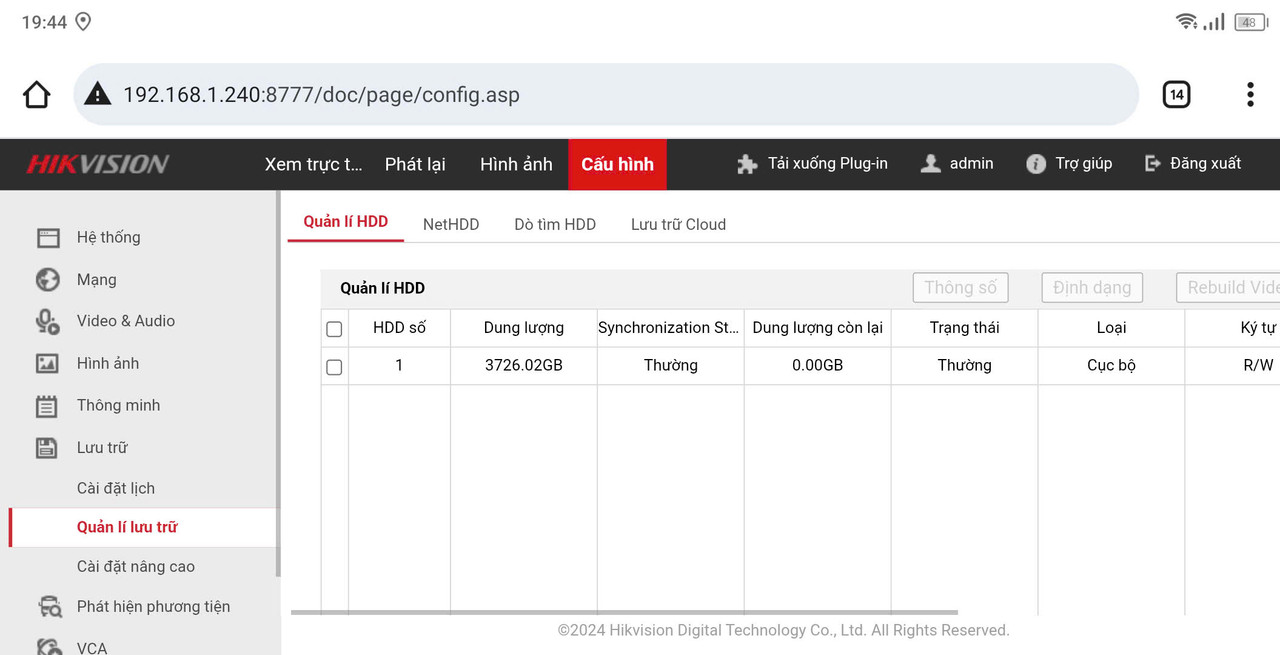Click the Synchronization St... column header
This screenshot has width=1280, height=655.
click(670, 328)
